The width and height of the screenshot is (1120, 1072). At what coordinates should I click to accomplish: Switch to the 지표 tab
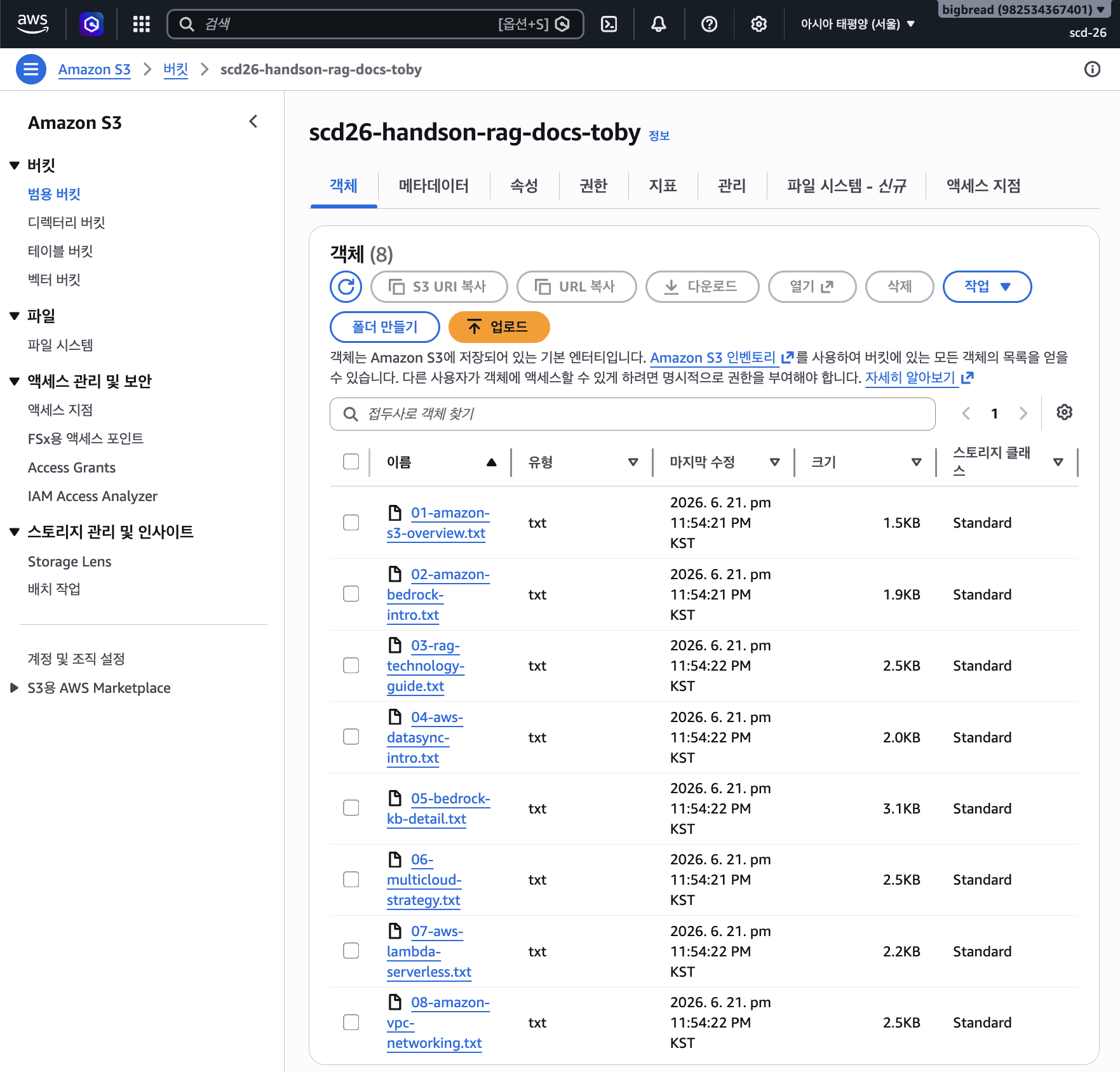pos(663,186)
